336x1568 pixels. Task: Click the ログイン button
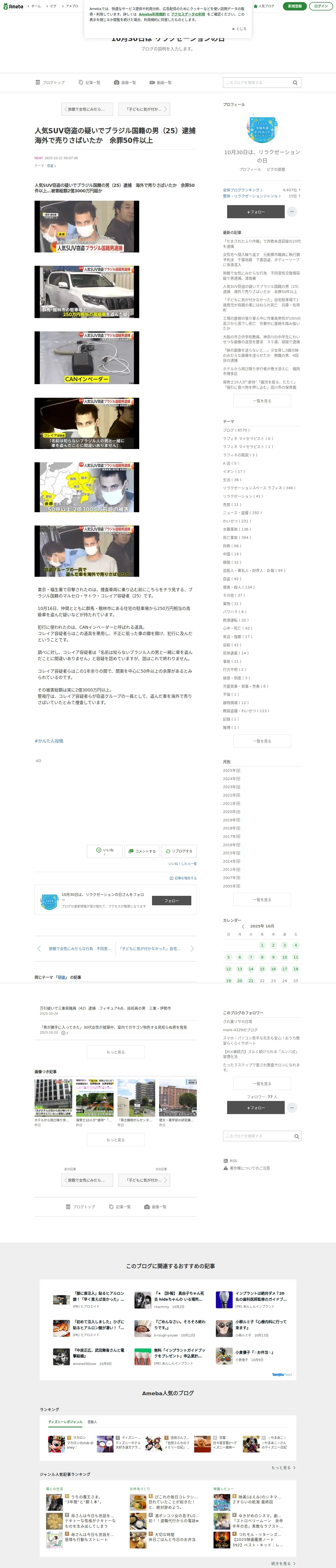[x=321, y=6]
